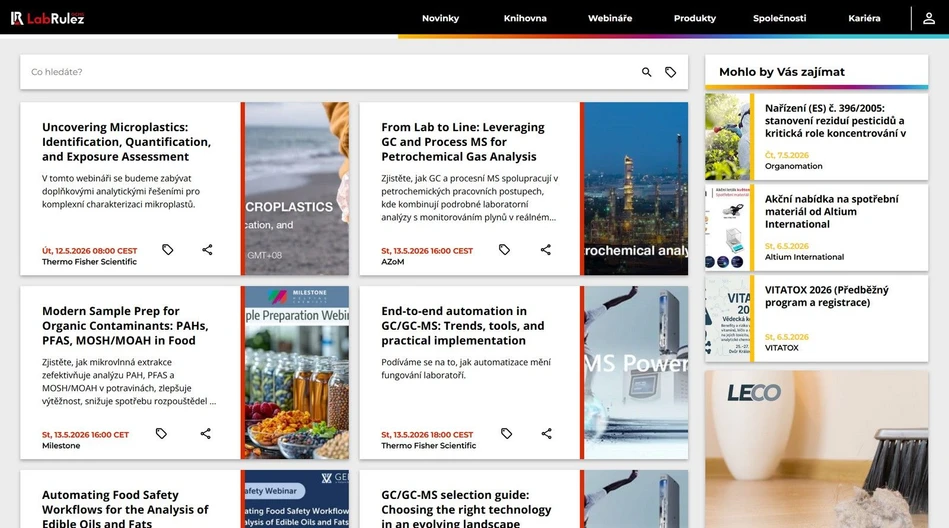949x528 pixels.
Task: Click the tag filter icon in search bar
Action: (x=671, y=72)
